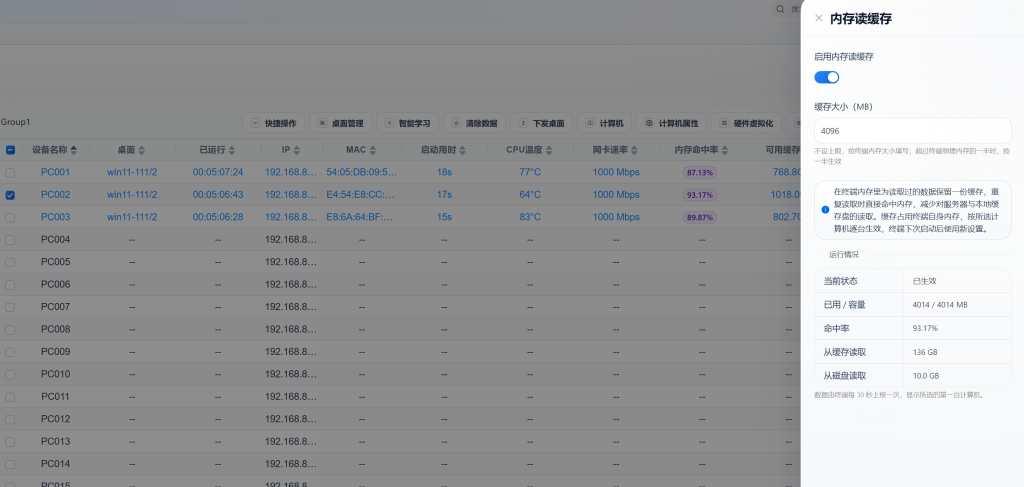Viewport: 1024px width, 487px height.
Task: Check the PC001 row checkbox
Action: pos(10,172)
